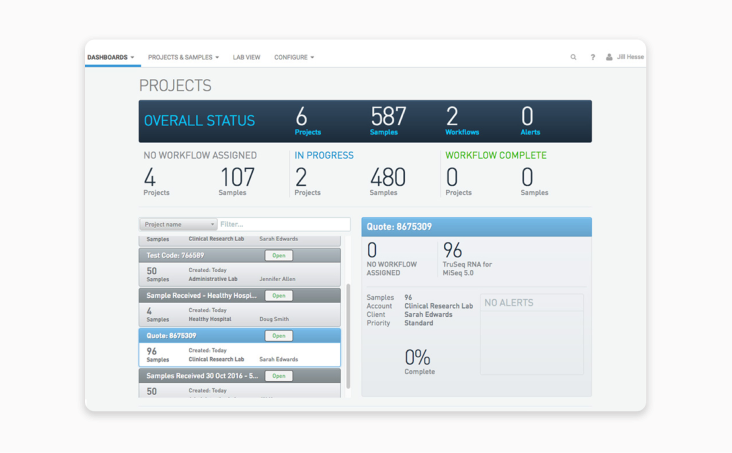Click the user avatar icon beside Jill Hesse
Screen dimensions: 732x453
tap(609, 57)
